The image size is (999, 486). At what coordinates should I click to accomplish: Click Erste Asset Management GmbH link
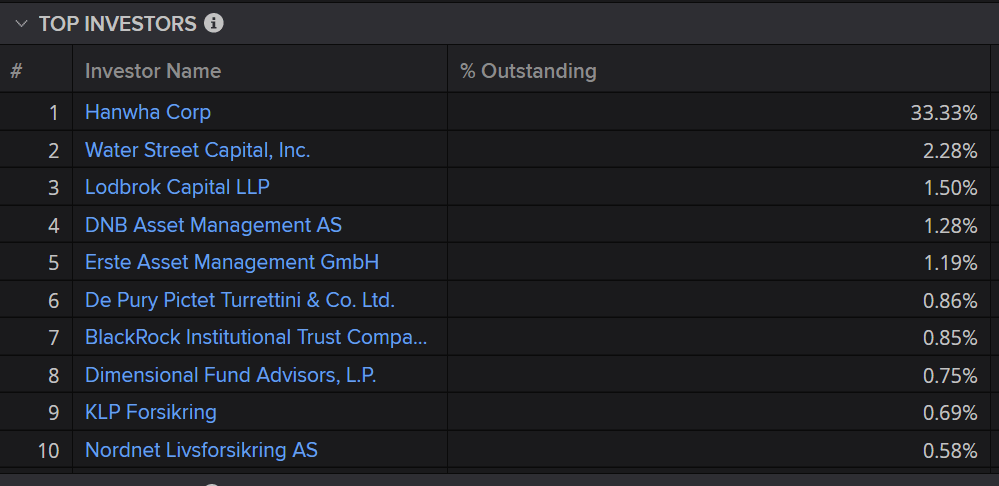click(232, 262)
